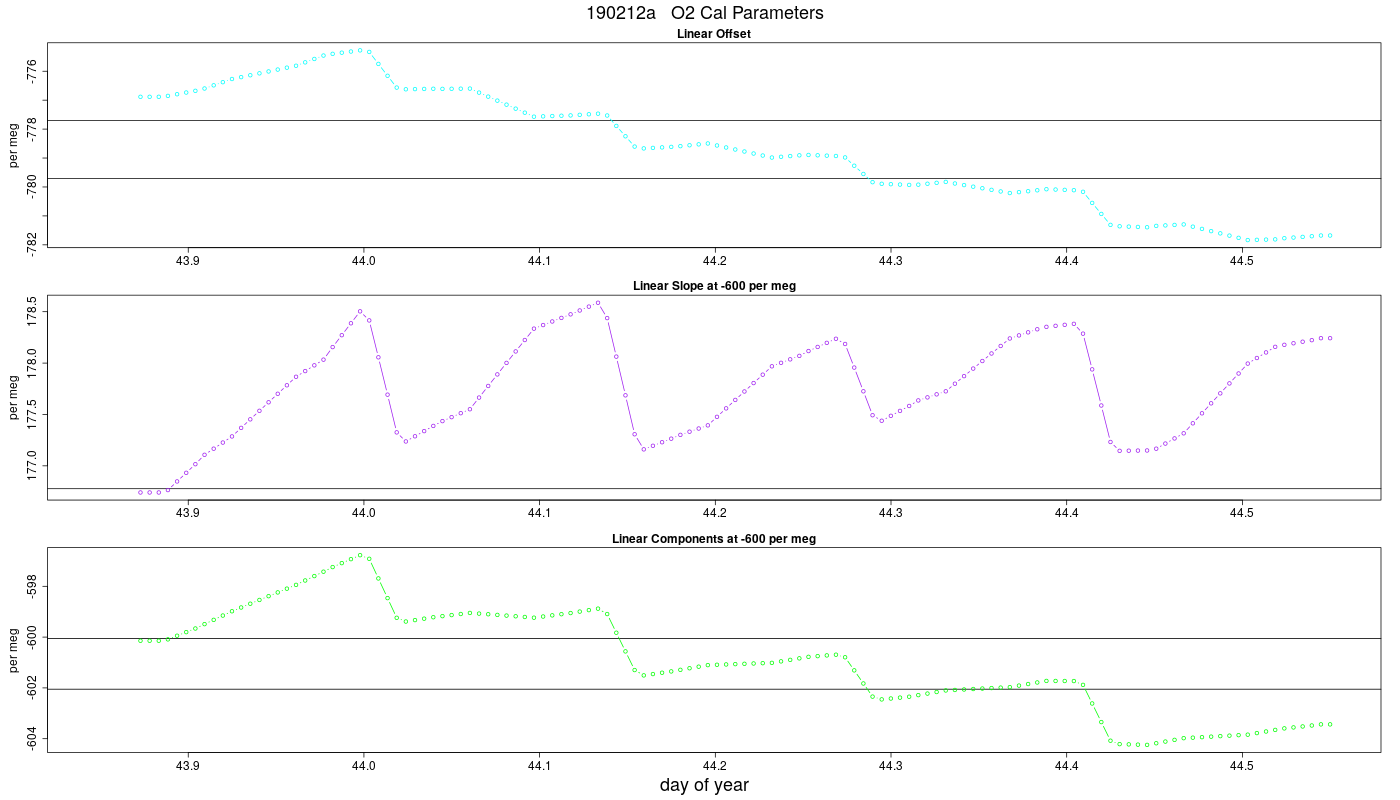Click the "day of year" axis label
Screen dimensions: 1400x800
click(x=704, y=786)
